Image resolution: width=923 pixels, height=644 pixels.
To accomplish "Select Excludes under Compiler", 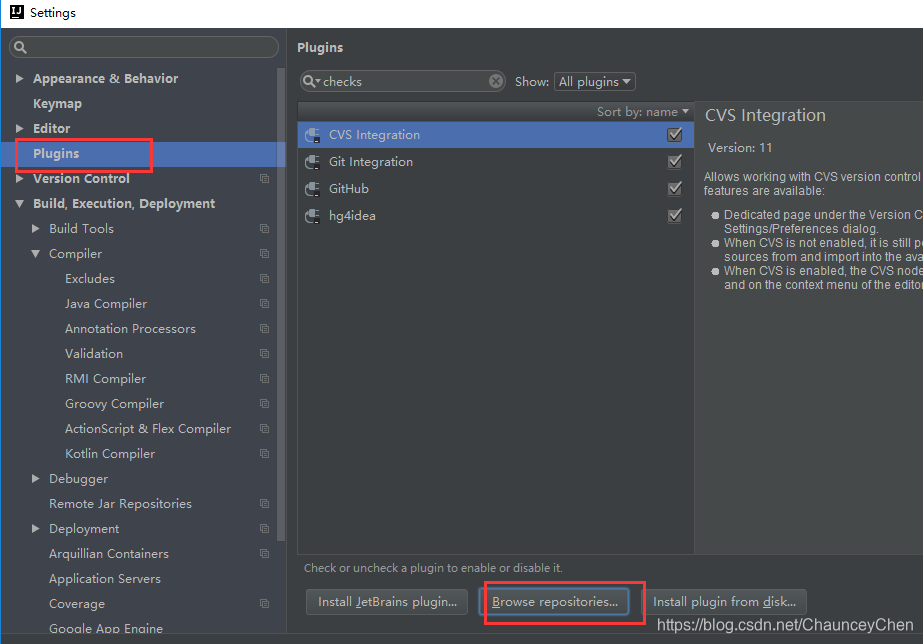I will tap(90, 278).
